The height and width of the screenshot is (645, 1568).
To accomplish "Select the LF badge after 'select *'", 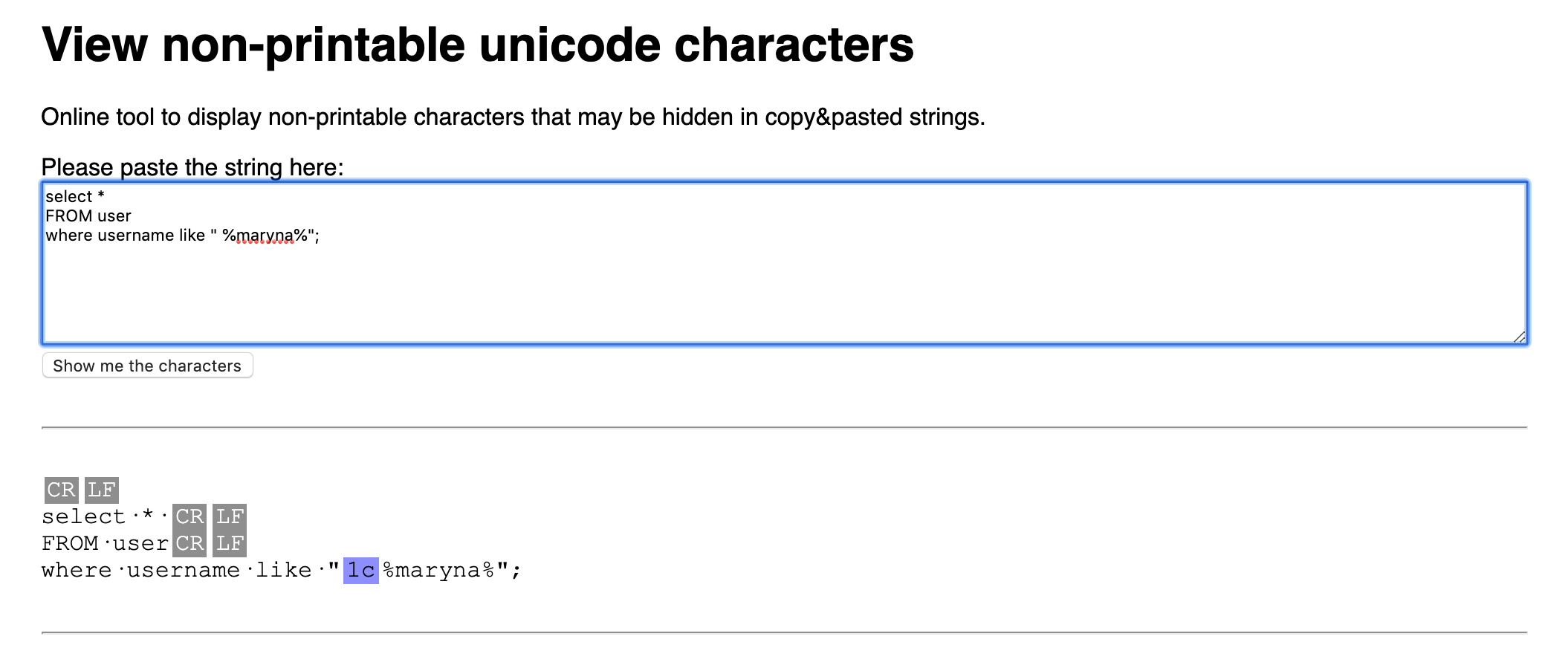I will point(230,516).
